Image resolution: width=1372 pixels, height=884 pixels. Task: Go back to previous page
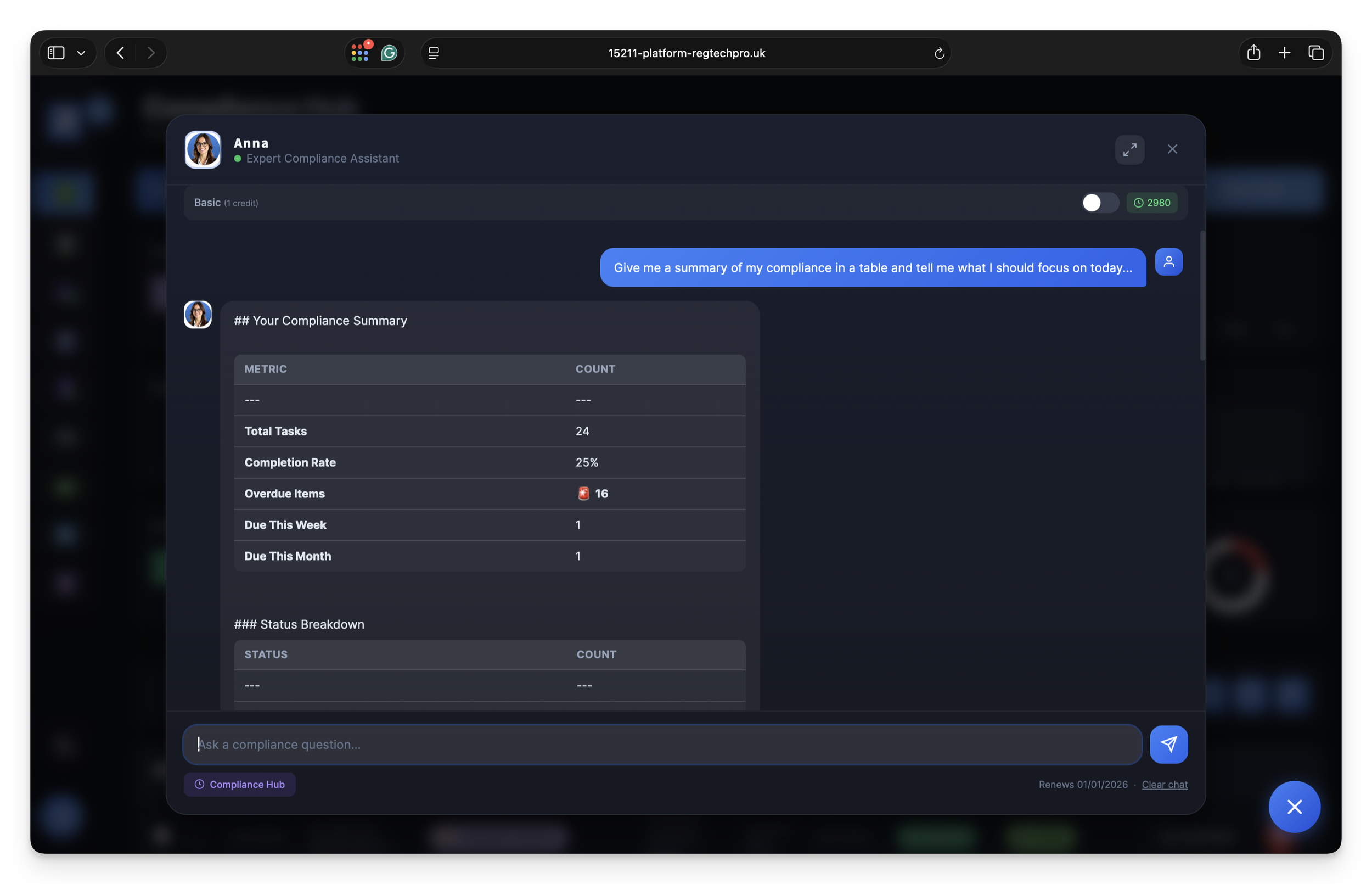click(x=120, y=53)
